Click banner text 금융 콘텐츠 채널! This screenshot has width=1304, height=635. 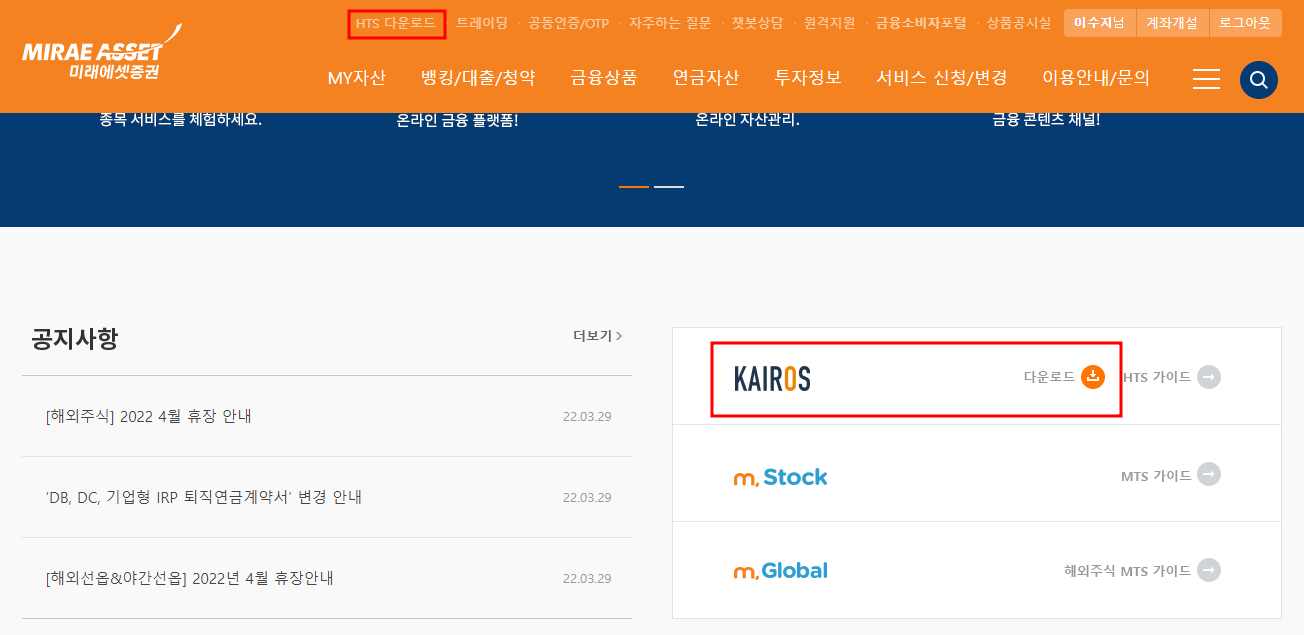click(1046, 119)
